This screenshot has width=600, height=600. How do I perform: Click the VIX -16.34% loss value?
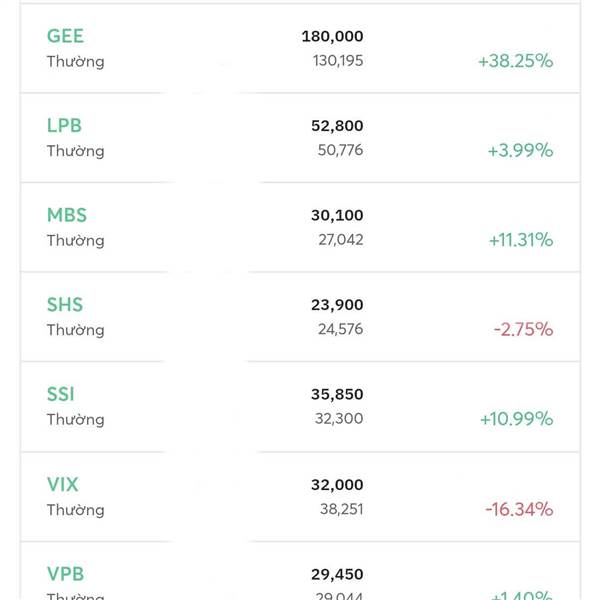[519, 509]
